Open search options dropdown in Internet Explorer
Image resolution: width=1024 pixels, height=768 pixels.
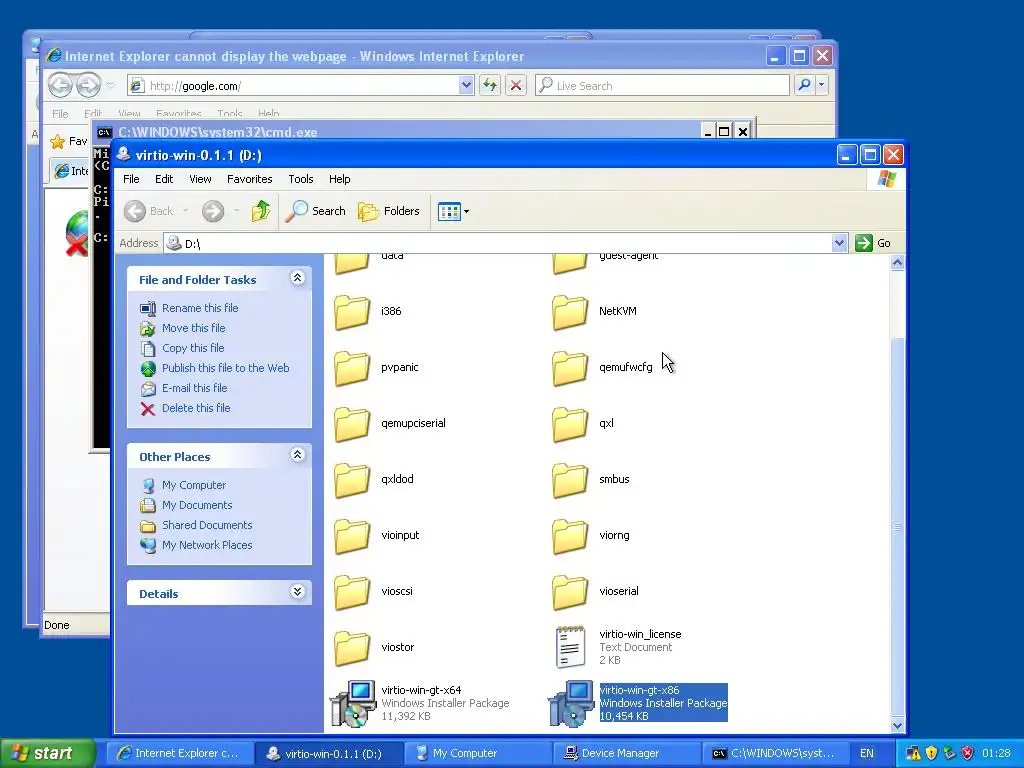tap(822, 85)
